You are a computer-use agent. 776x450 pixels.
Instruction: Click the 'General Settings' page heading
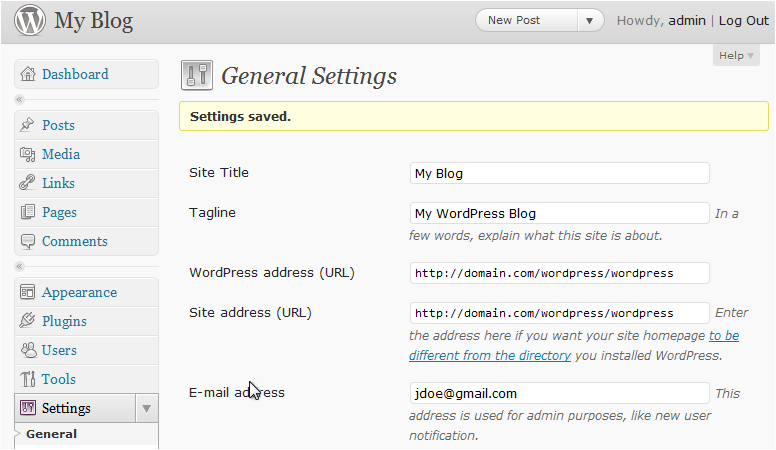309,76
